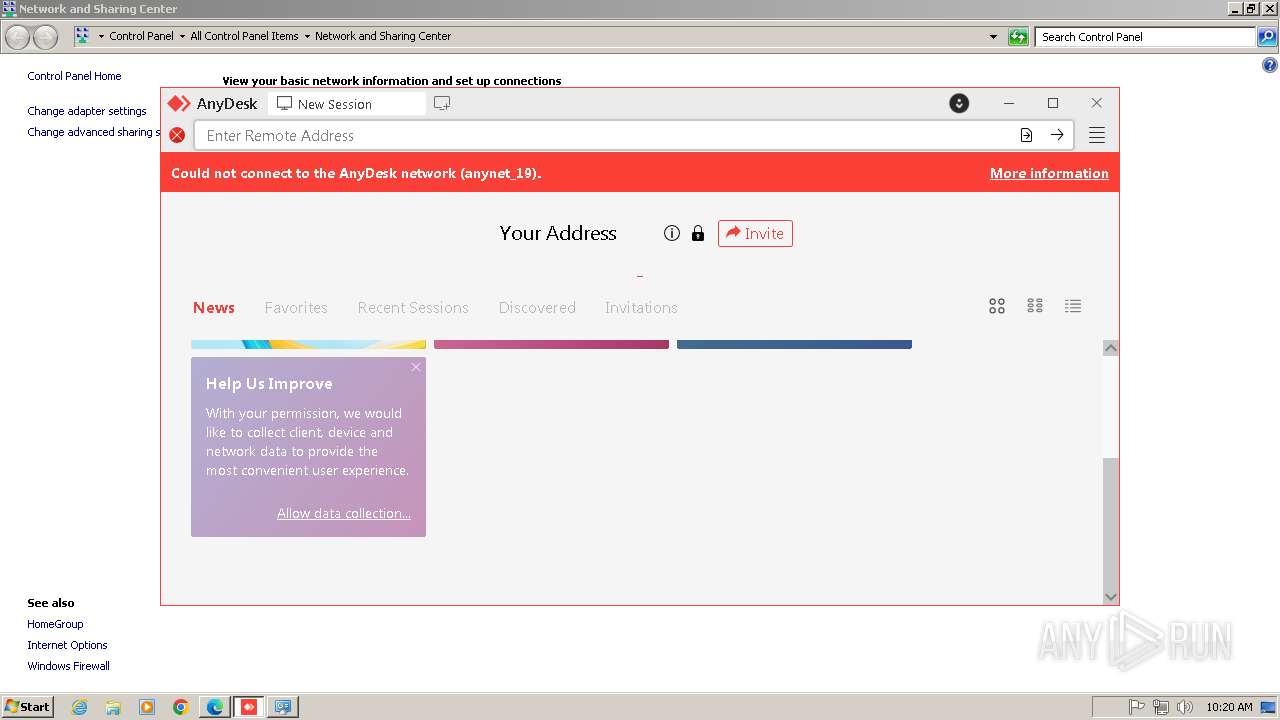This screenshot has width=1280, height=720.
Task: Click the AnyDesk logo icon
Action: (x=179, y=103)
